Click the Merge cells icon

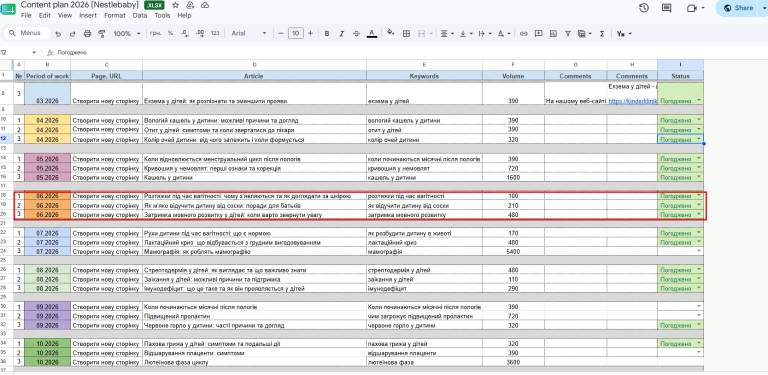[x=421, y=34]
